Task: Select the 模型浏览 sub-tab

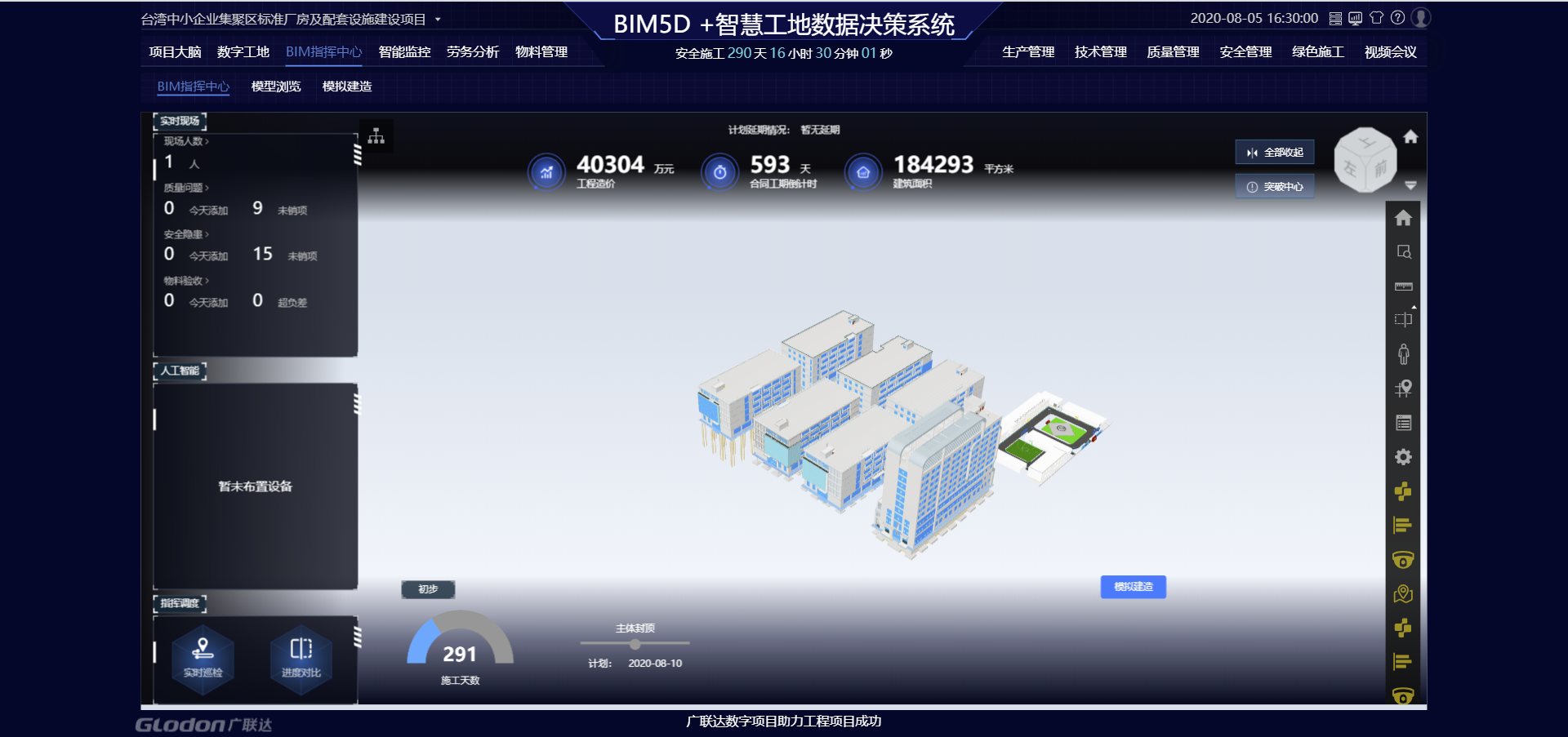Action: click(276, 87)
